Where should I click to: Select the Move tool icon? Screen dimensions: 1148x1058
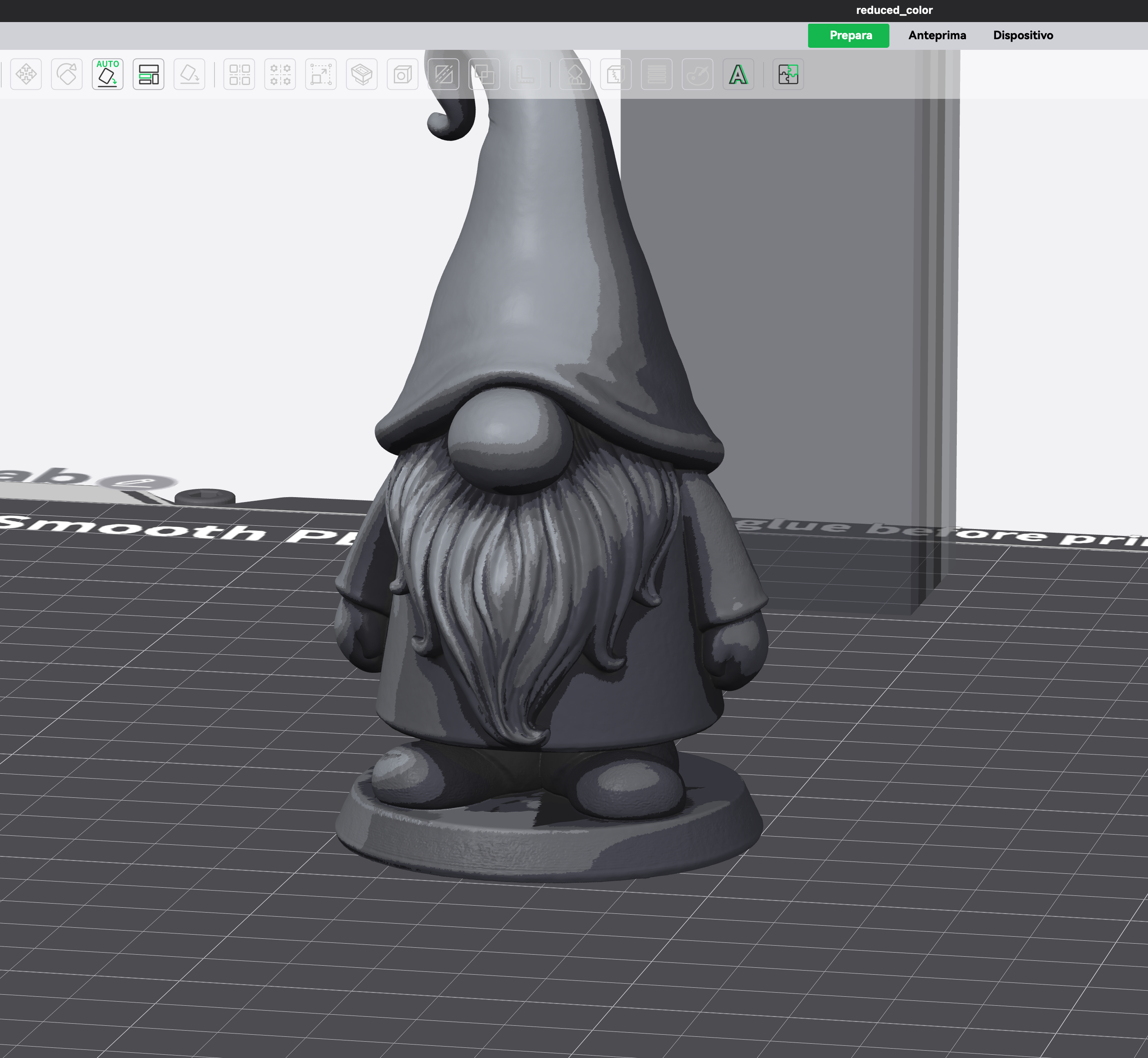point(26,74)
